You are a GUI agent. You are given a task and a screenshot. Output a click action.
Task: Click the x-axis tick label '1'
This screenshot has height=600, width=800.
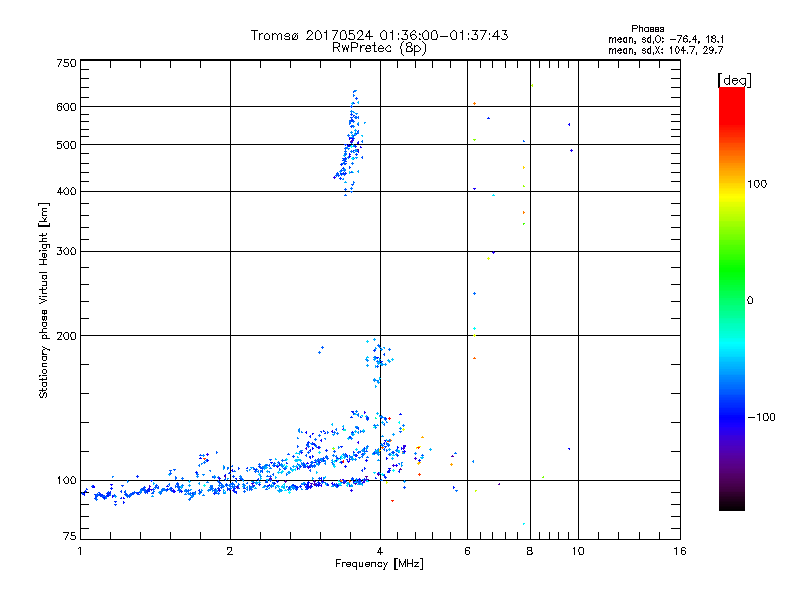80,551
